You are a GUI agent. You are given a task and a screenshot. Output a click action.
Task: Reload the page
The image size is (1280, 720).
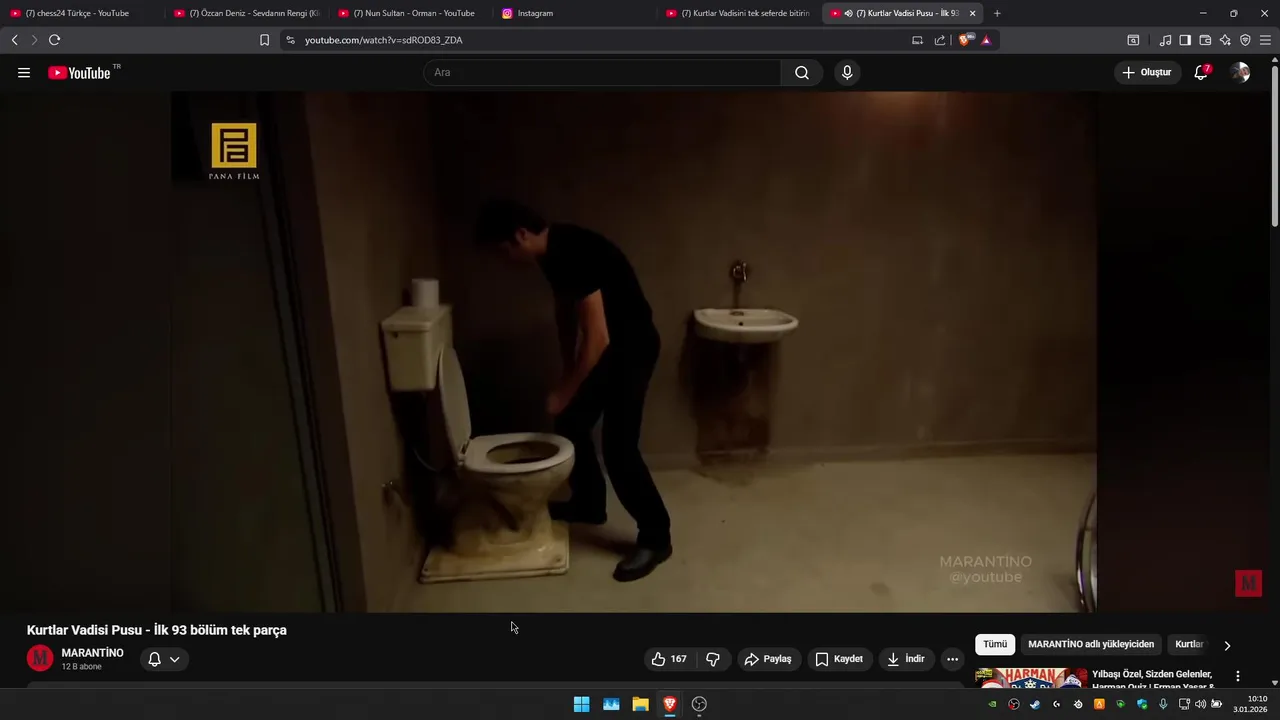[x=54, y=40]
